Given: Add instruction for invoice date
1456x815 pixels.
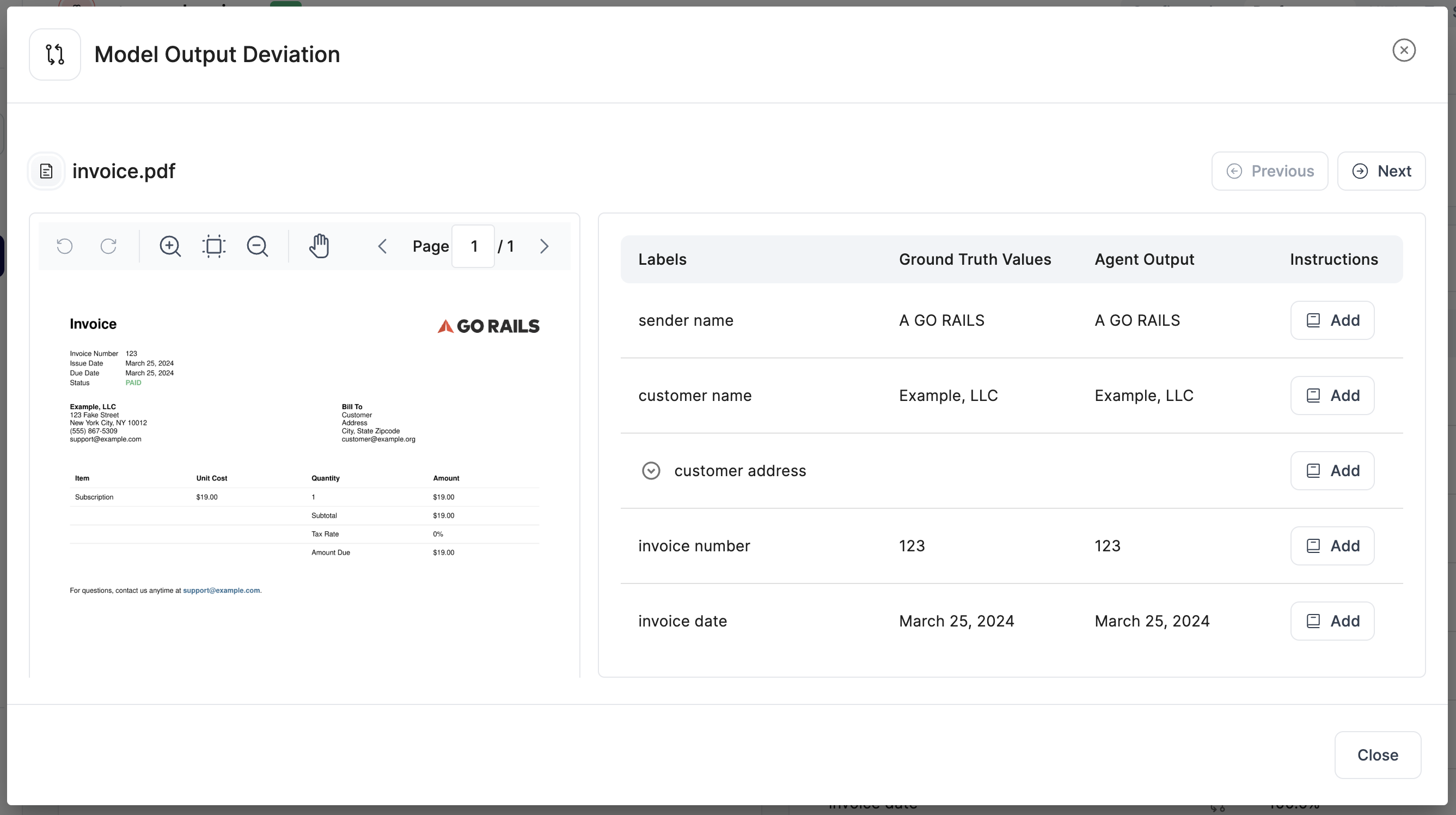Looking at the screenshot, I should (x=1332, y=622).
